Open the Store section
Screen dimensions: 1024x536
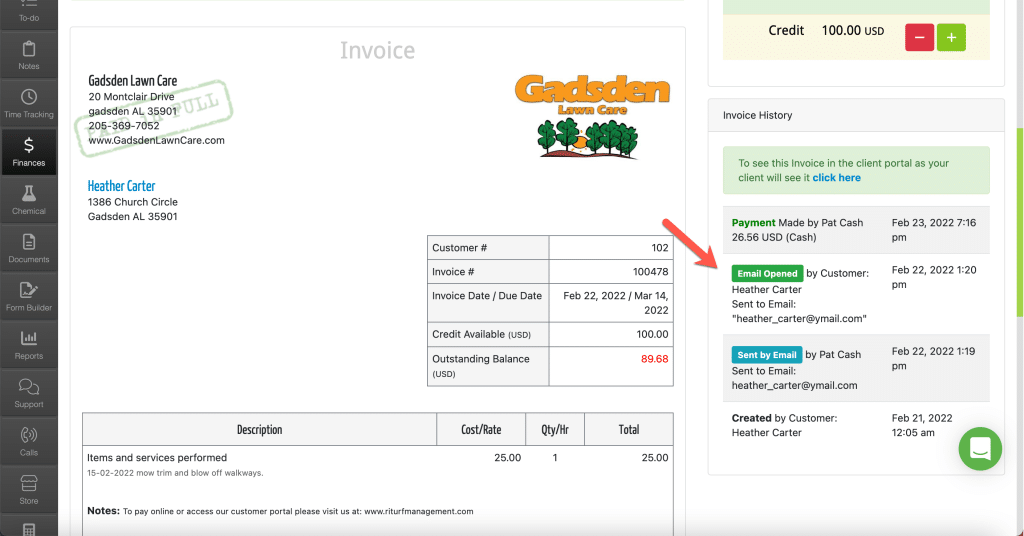click(29, 490)
